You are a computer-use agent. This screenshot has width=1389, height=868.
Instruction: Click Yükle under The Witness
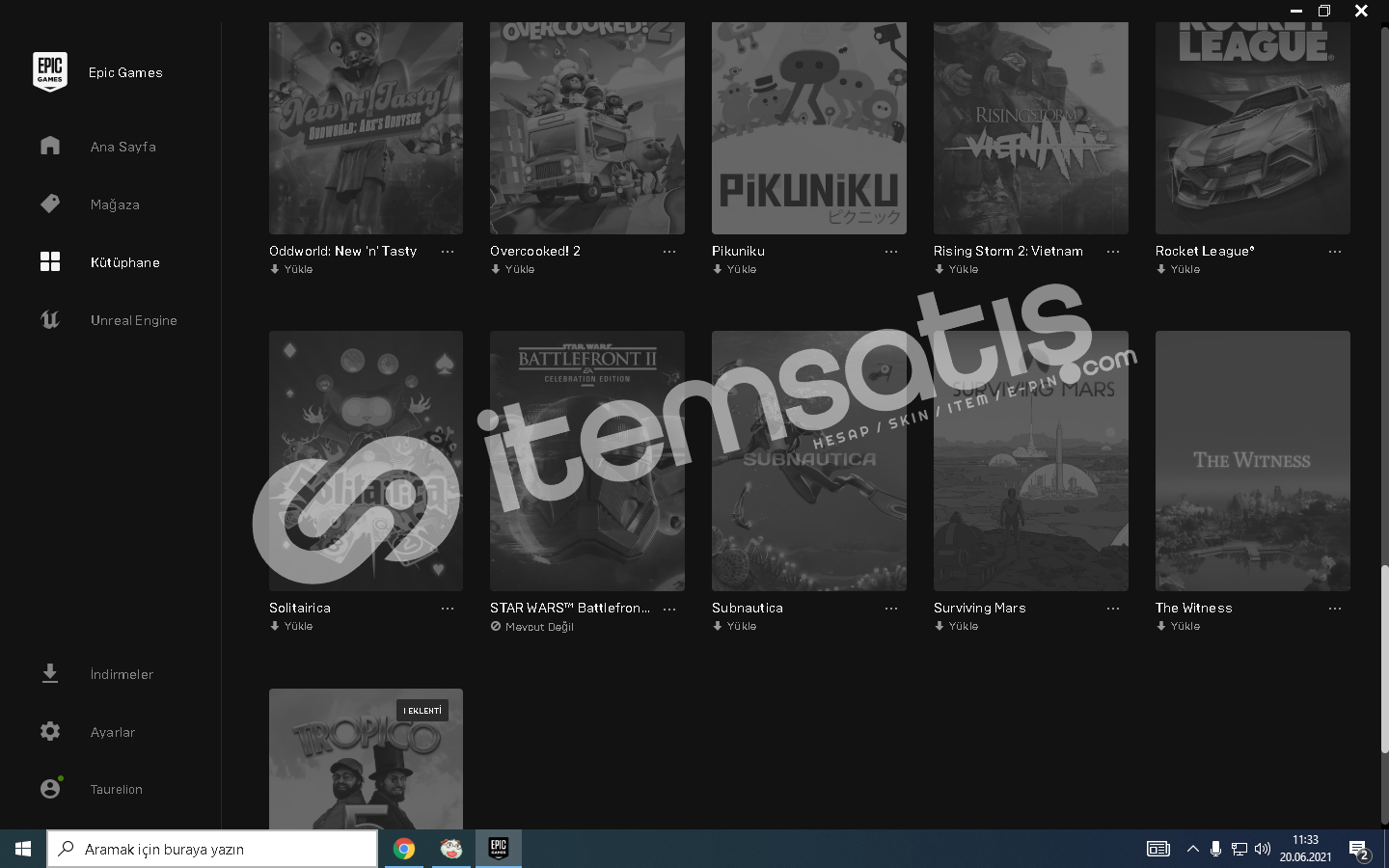coord(1178,626)
